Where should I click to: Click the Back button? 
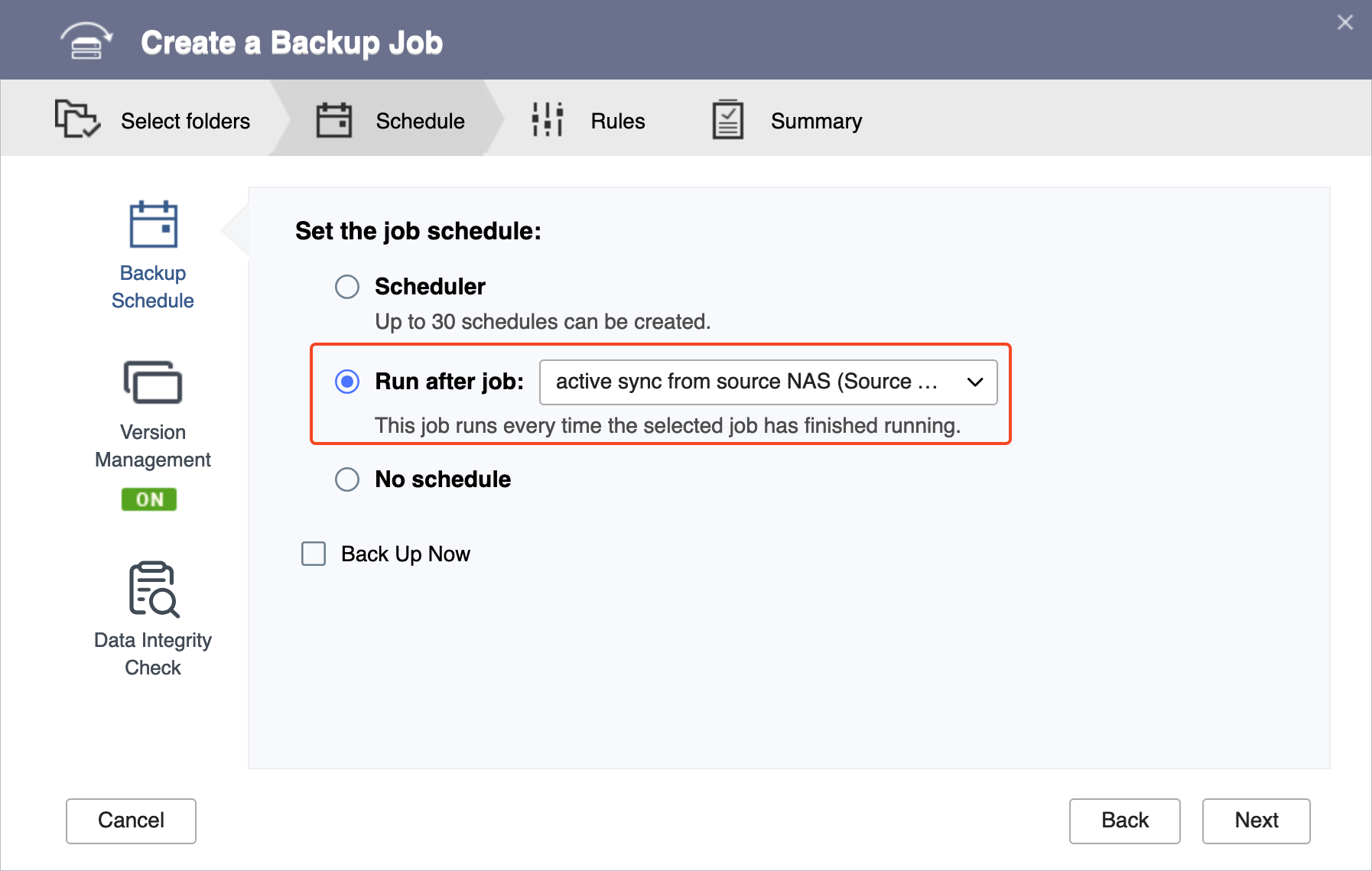pyautogui.click(x=1124, y=821)
